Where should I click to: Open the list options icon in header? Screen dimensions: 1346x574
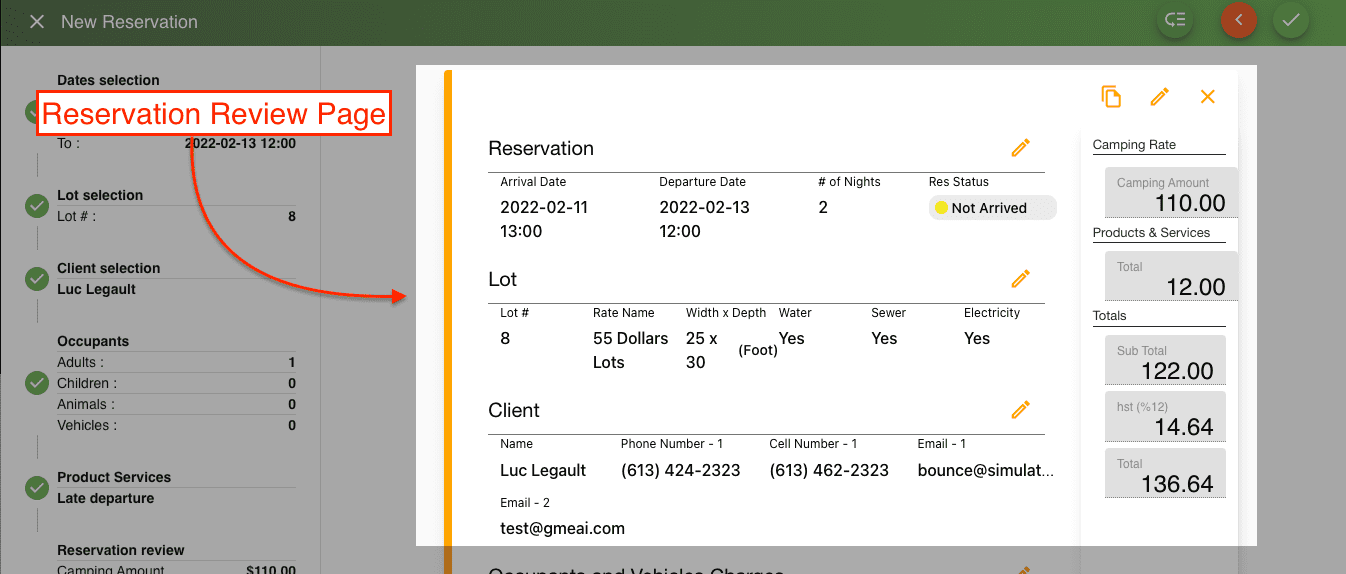(x=1175, y=20)
